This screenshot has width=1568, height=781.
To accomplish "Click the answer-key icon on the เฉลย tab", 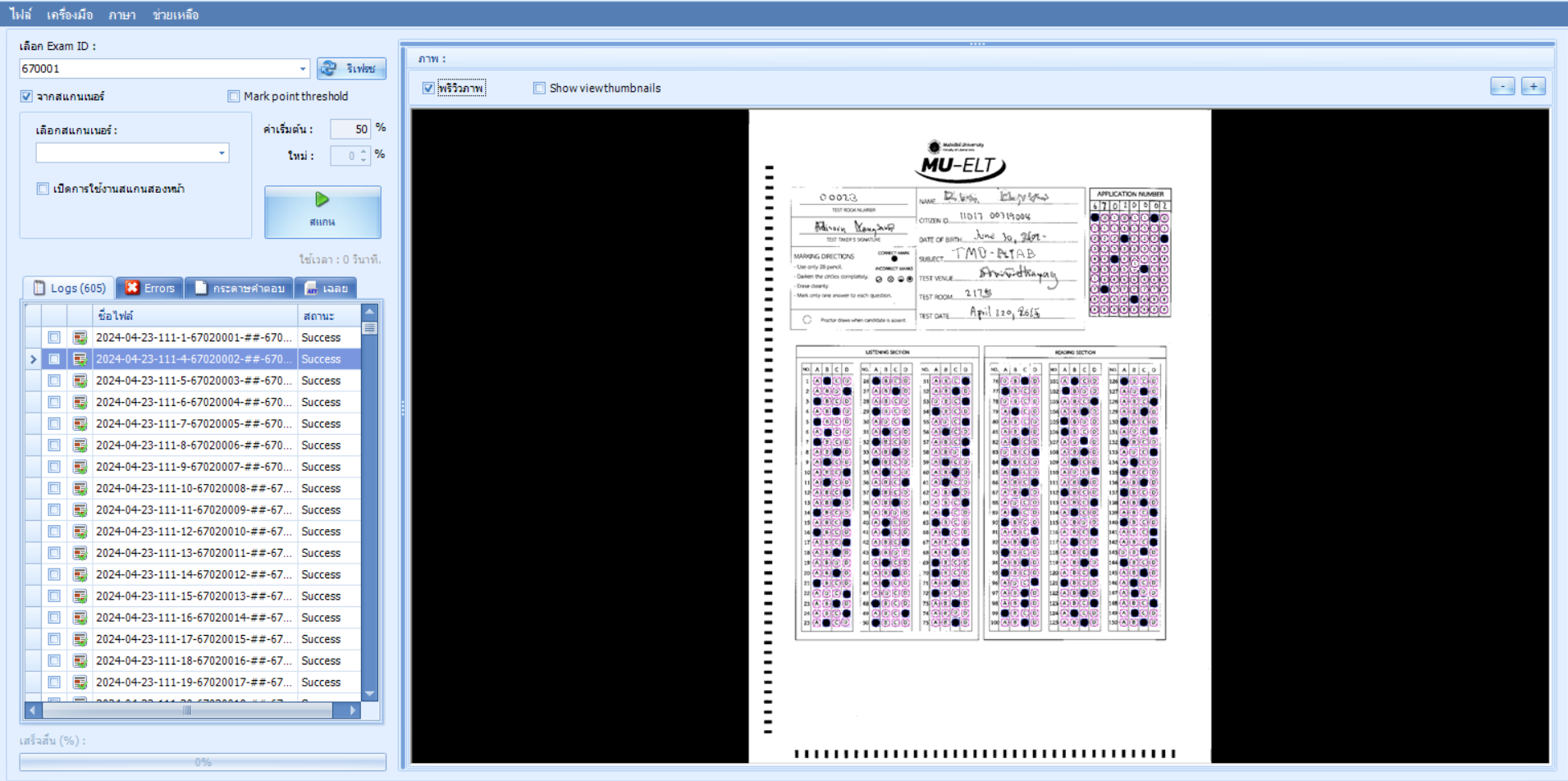I will coord(311,288).
